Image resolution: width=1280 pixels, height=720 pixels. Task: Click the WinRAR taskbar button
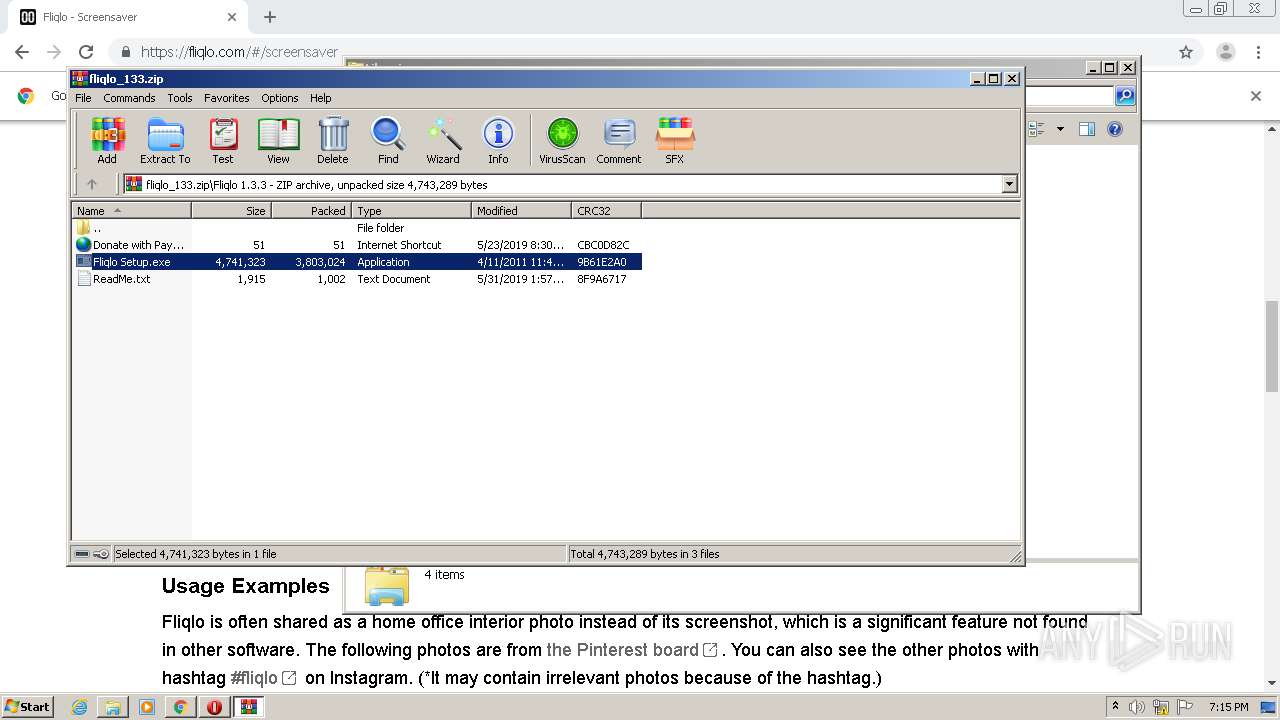click(249, 707)
